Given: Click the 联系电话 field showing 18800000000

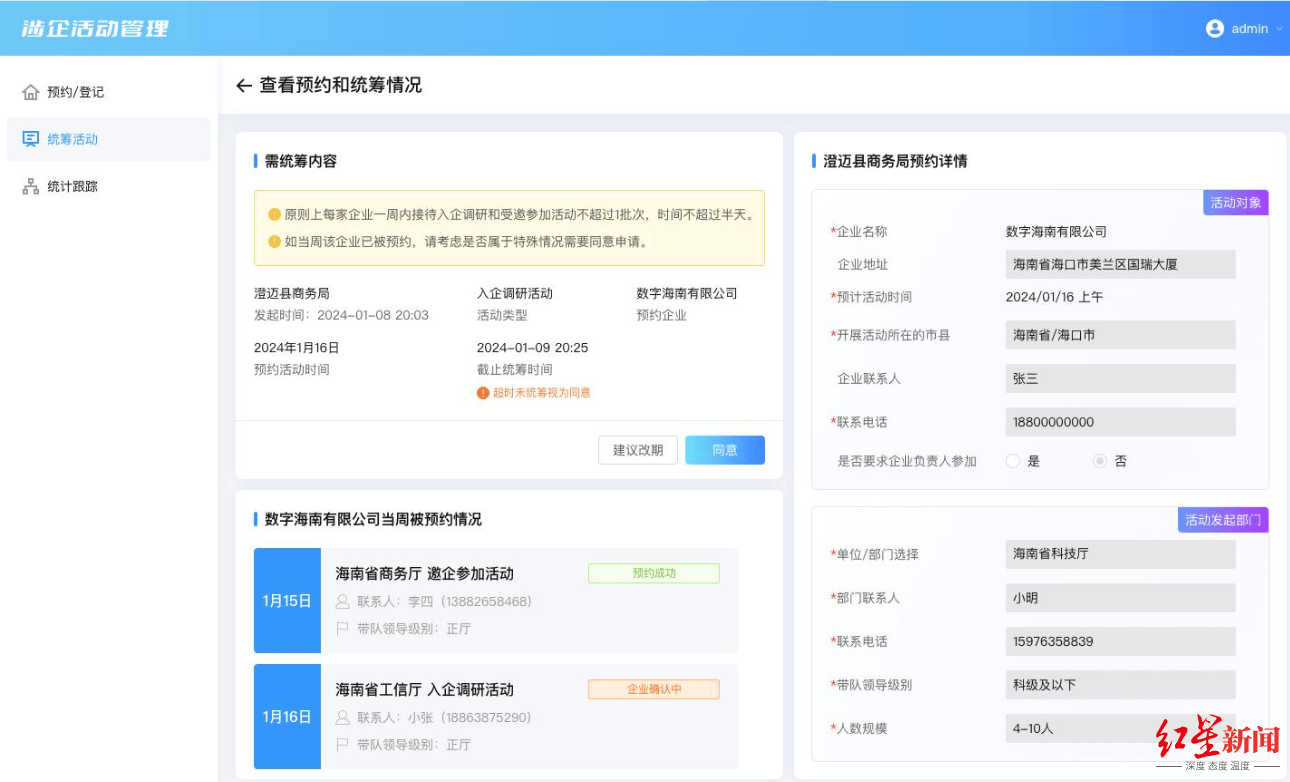Looking at the screenshot, I should [x=1120, y=422].
